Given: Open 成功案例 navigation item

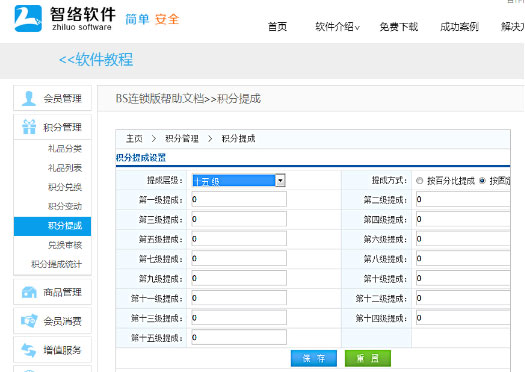Looking at the screenshot, I should 459,27.
